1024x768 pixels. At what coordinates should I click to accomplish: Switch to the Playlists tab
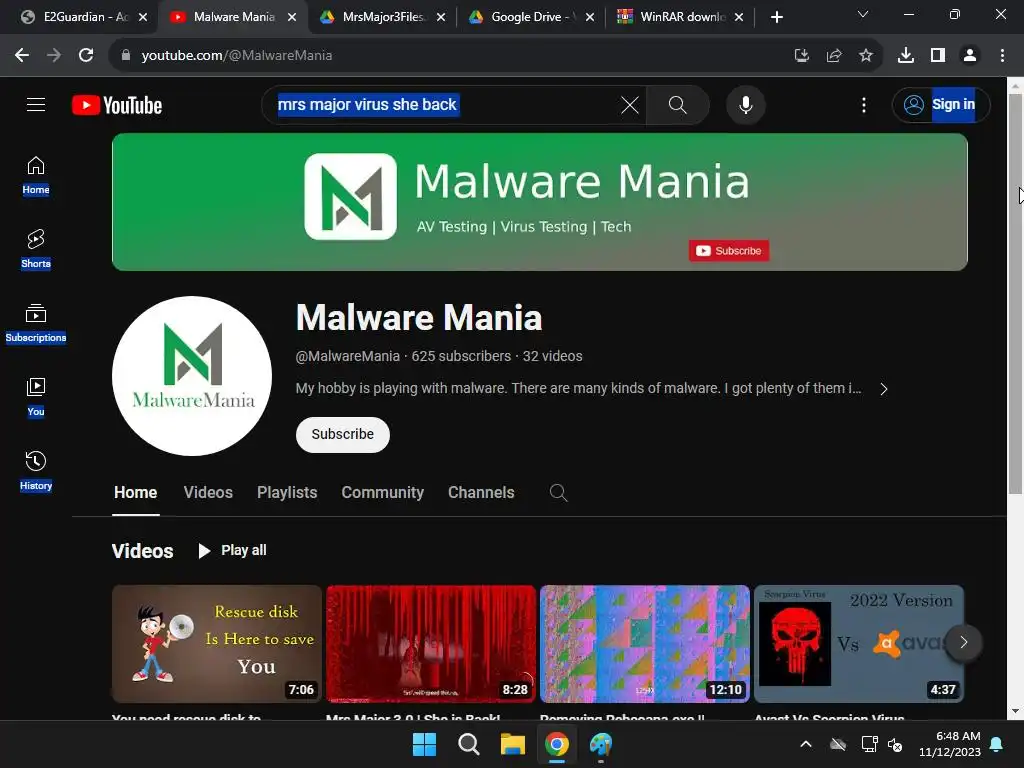(287, 492)
